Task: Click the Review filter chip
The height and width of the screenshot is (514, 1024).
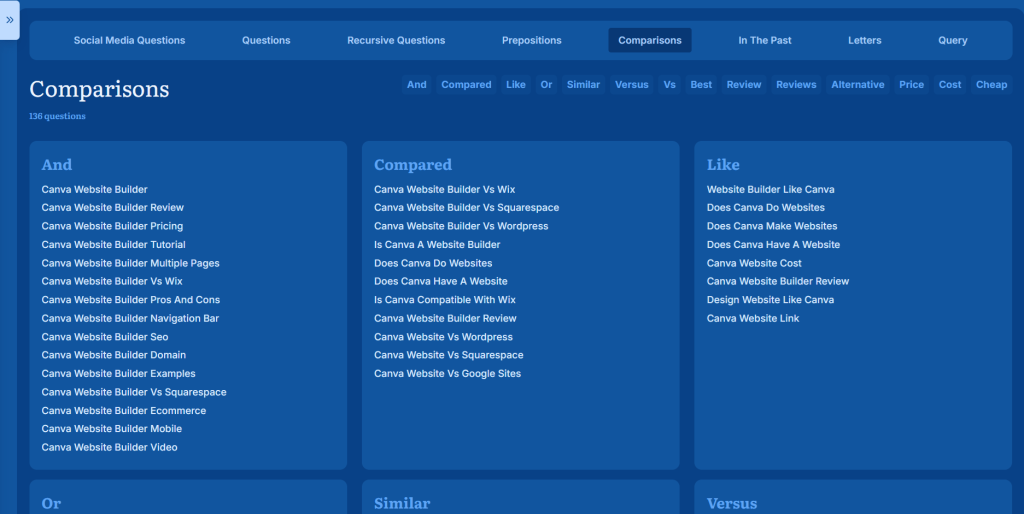Action: click(x=744, y=85)
